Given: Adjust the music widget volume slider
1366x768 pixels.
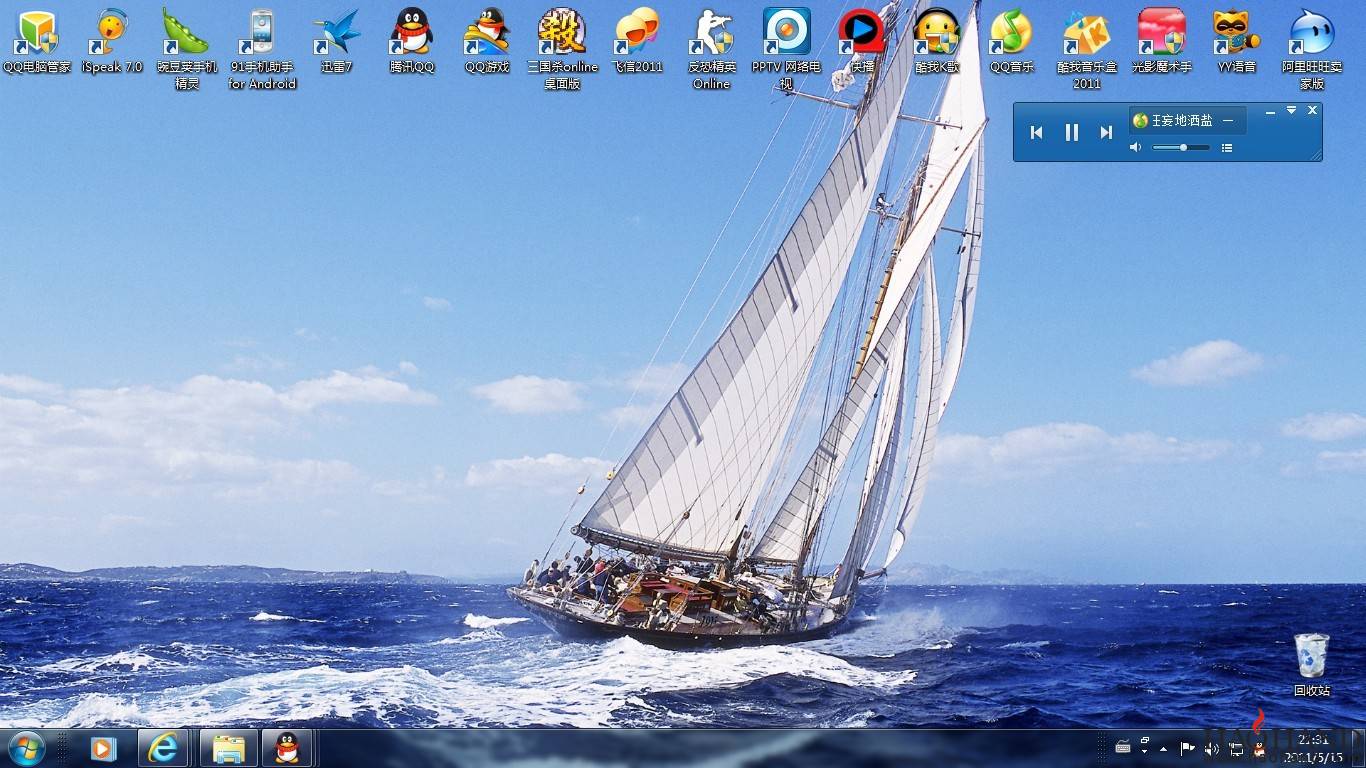Looking at the screenshot, I should (x=1181, y=148).
